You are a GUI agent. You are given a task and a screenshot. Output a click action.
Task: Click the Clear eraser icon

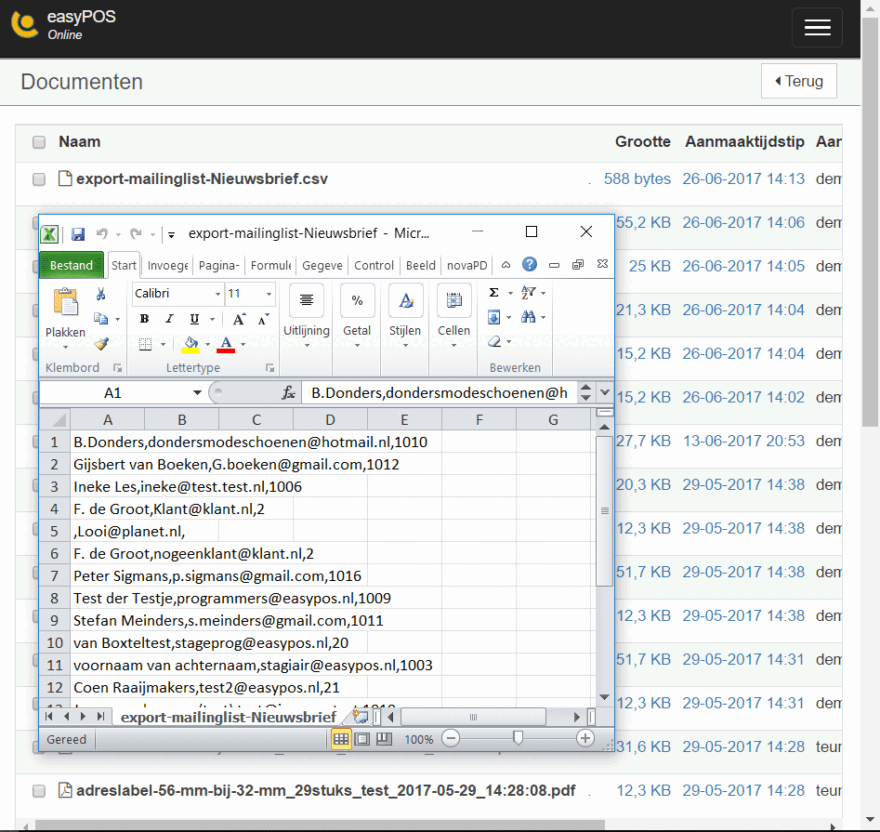(x=494, y=341)
